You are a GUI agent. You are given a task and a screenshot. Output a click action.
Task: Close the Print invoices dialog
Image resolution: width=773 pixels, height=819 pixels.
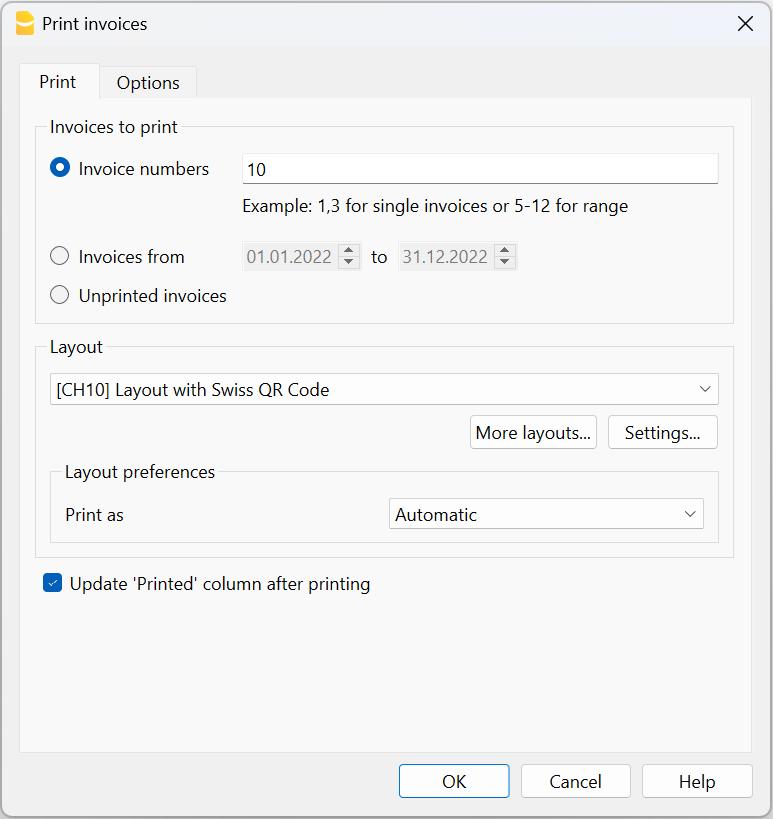pos(745,24)
